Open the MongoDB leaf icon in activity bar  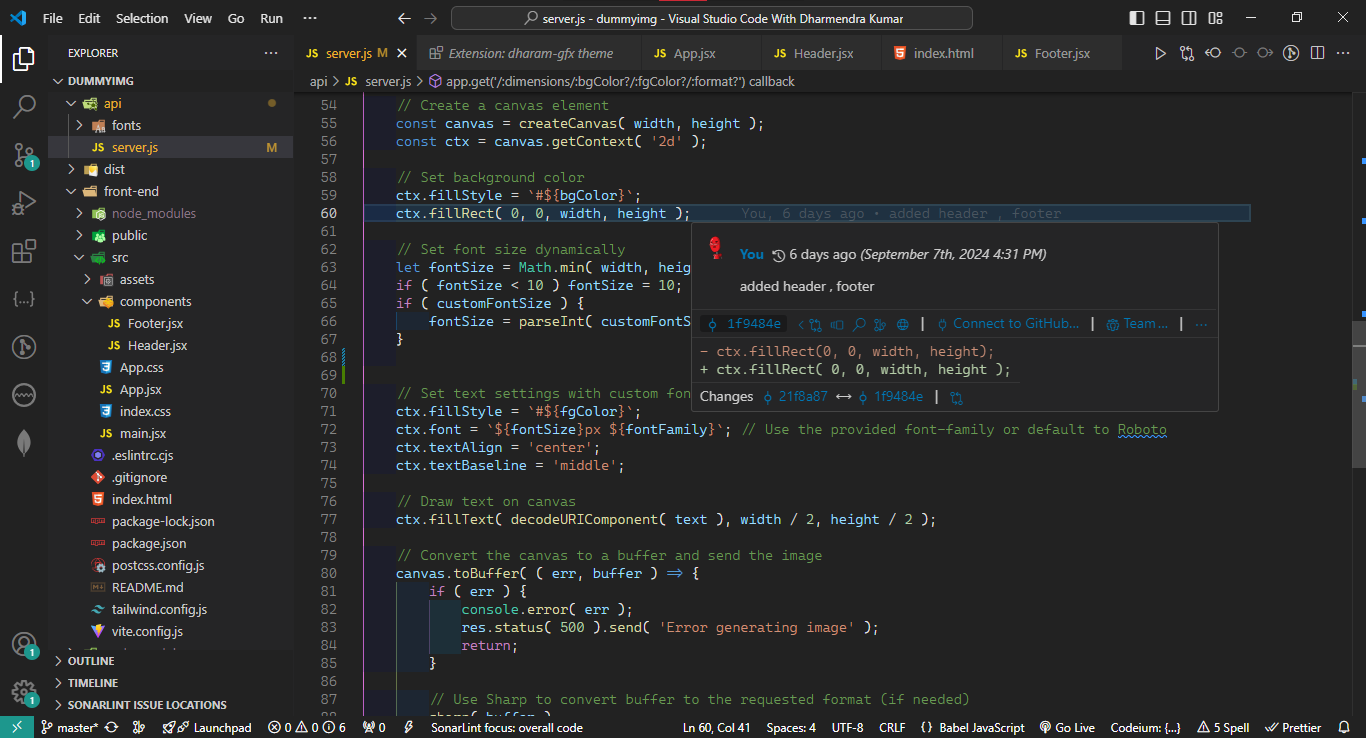pos(24,444)
